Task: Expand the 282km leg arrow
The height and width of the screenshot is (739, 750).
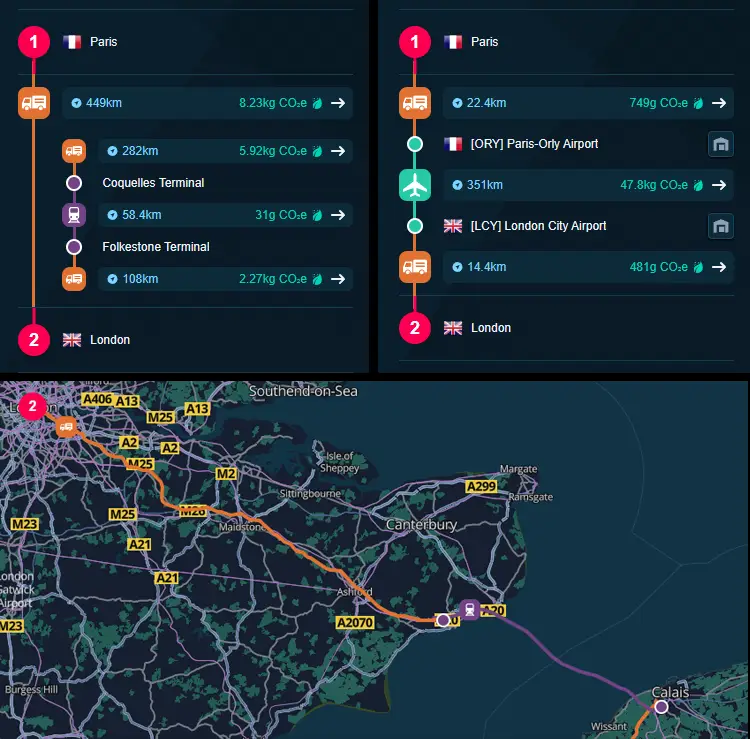Action: 338,151
